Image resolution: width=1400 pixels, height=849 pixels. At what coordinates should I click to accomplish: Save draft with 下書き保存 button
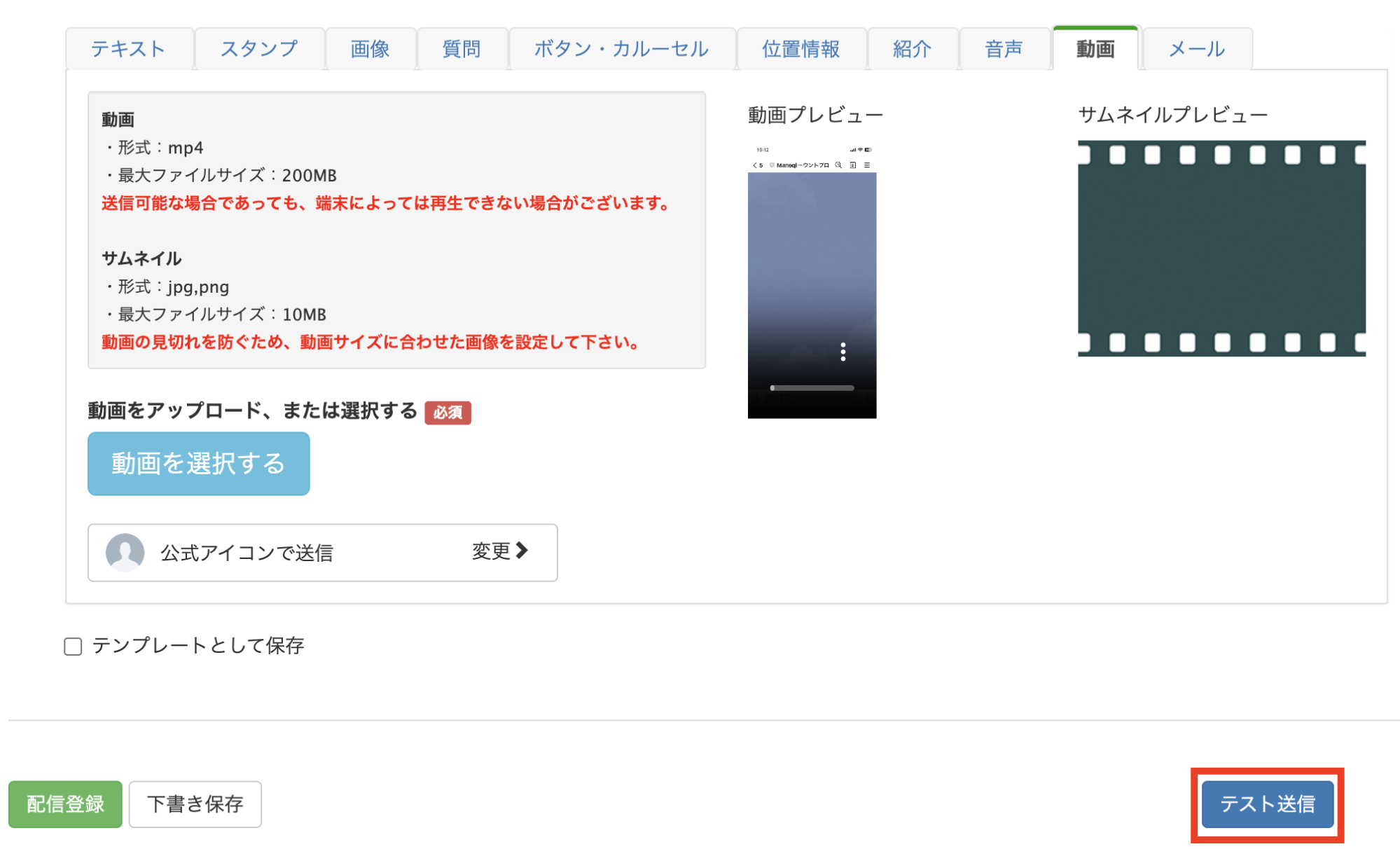195,803
